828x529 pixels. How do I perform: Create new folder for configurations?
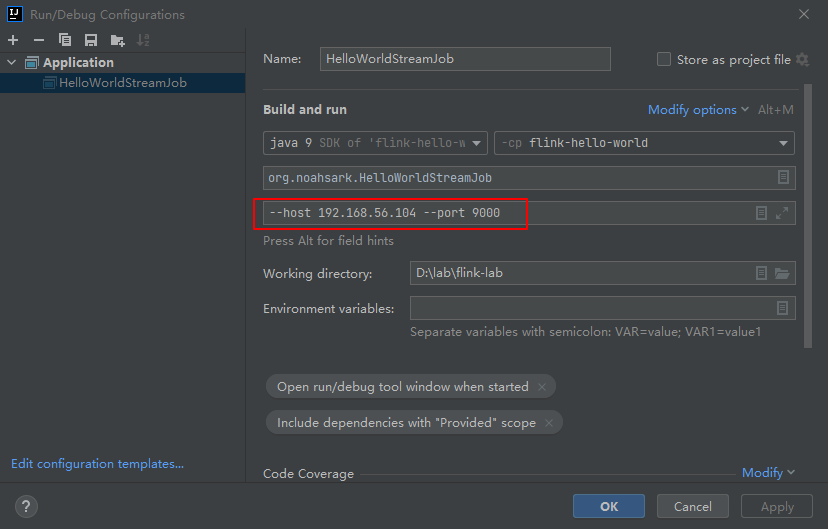coord(117,40)
